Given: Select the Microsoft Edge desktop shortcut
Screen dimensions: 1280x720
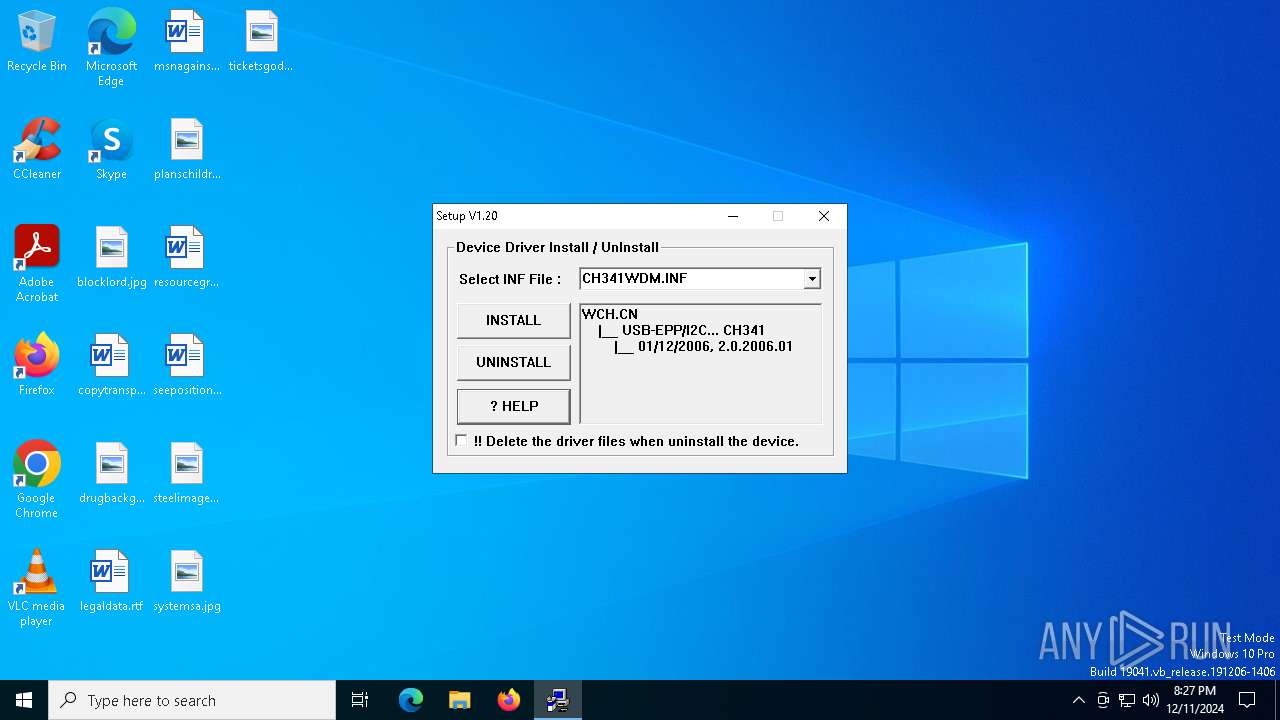Looking at the screenshot, I should click(x=111, y=48).
